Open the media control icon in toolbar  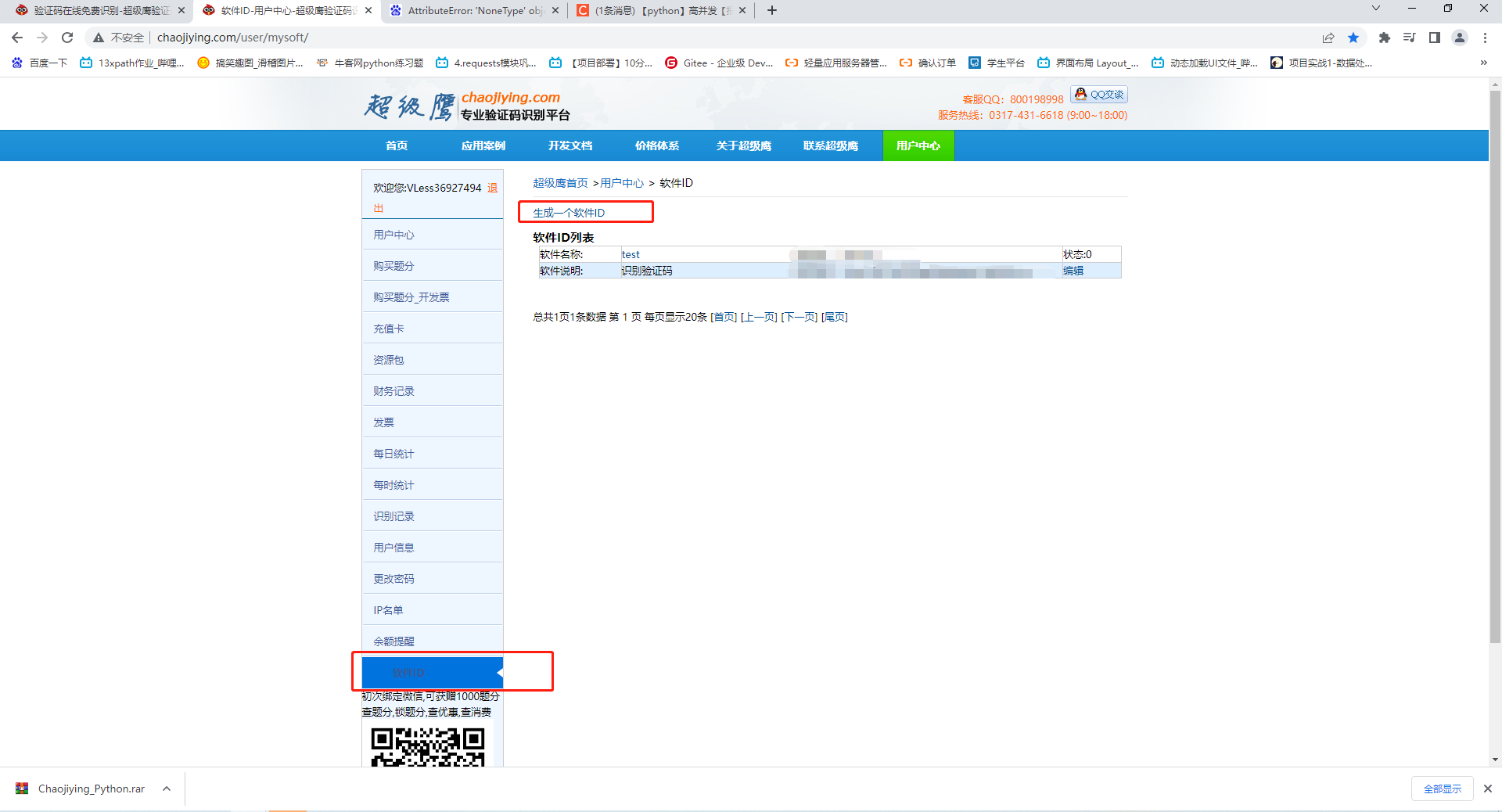(1410, 38)
